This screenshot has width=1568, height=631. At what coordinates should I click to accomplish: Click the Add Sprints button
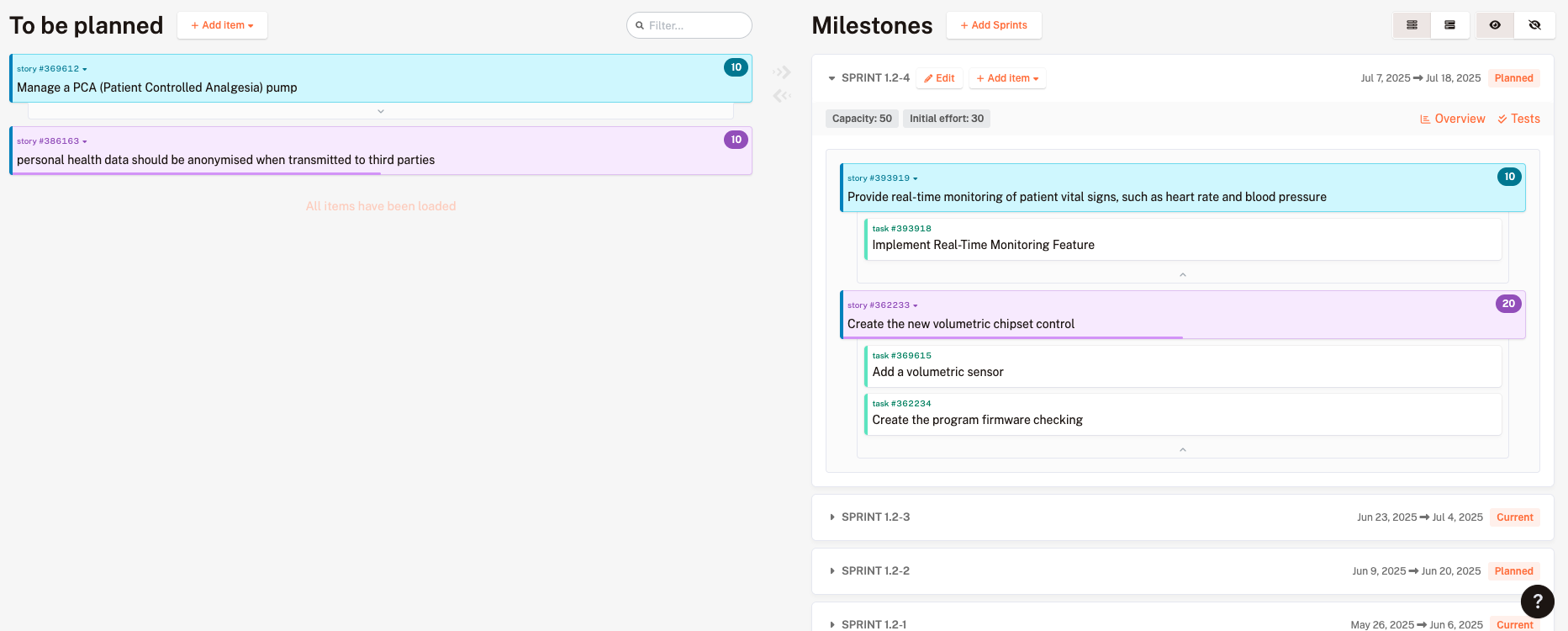(x=994, y=25)
